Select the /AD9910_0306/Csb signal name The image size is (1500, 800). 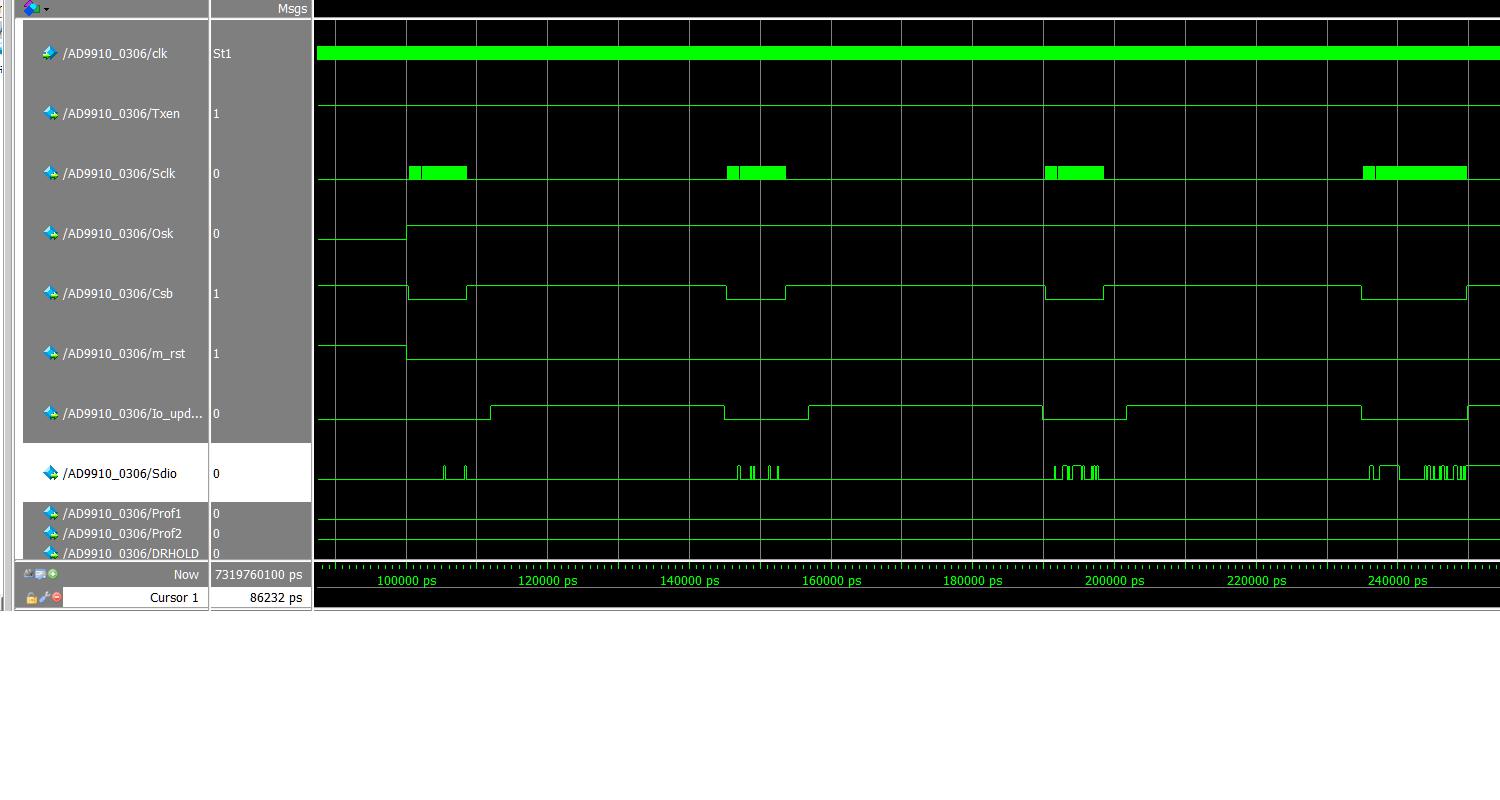pyautogui.click(x=118, y=293)
